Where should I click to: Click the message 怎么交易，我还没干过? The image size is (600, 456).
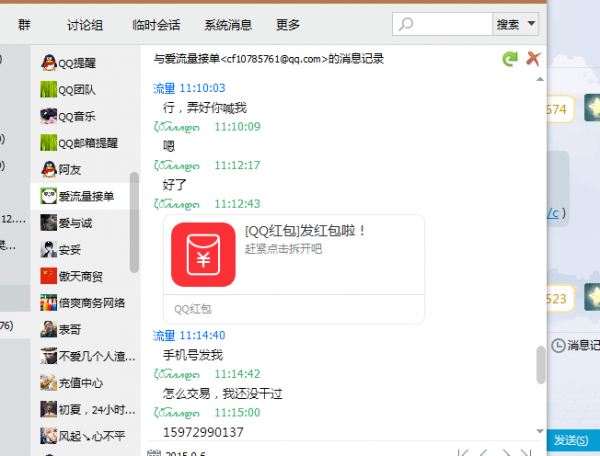[223, 393]
